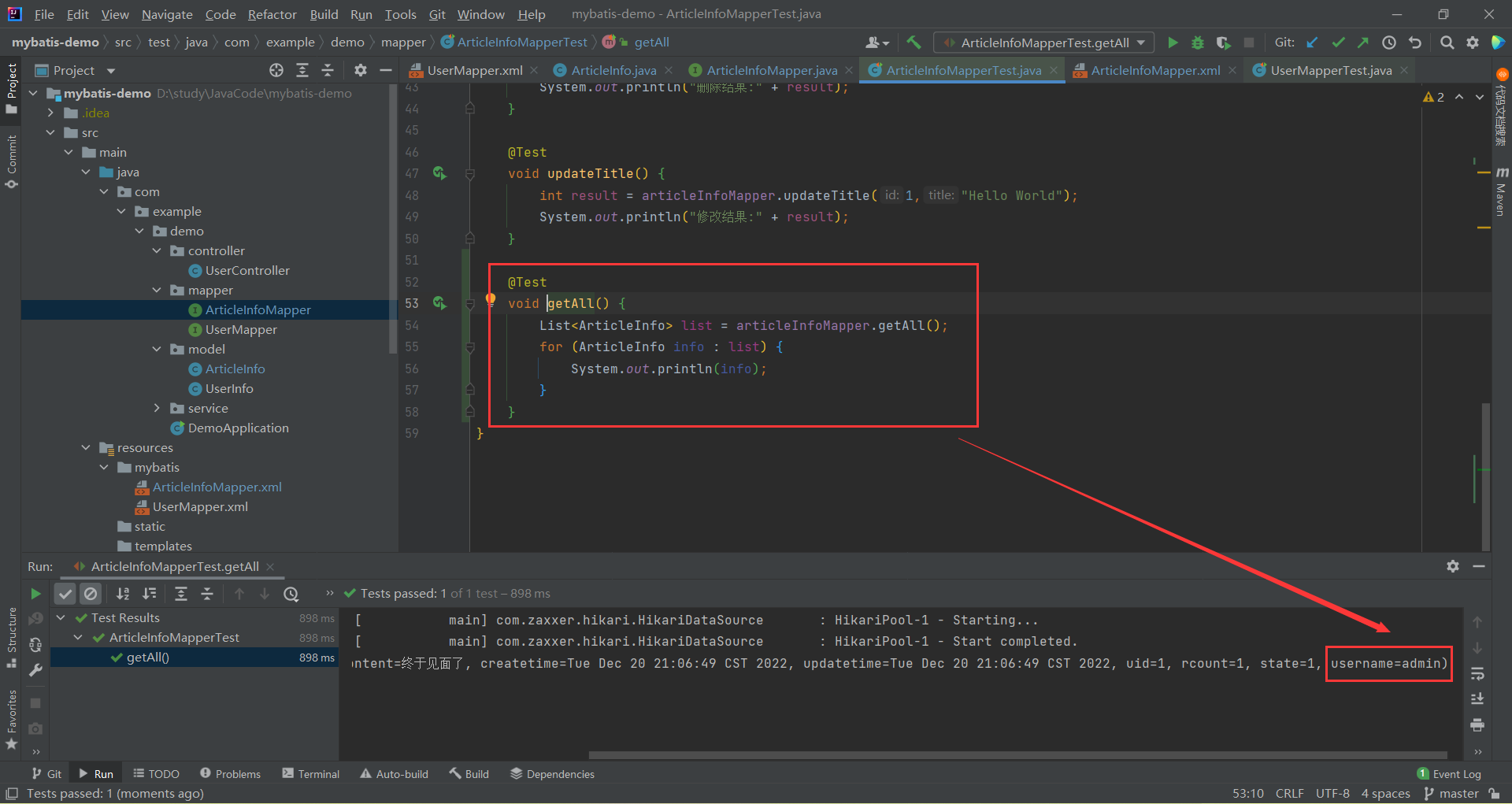Viewport: 1512px width, 804px height.
Task: Collapse Test Results node in Run panel
Action: point(61,618)
